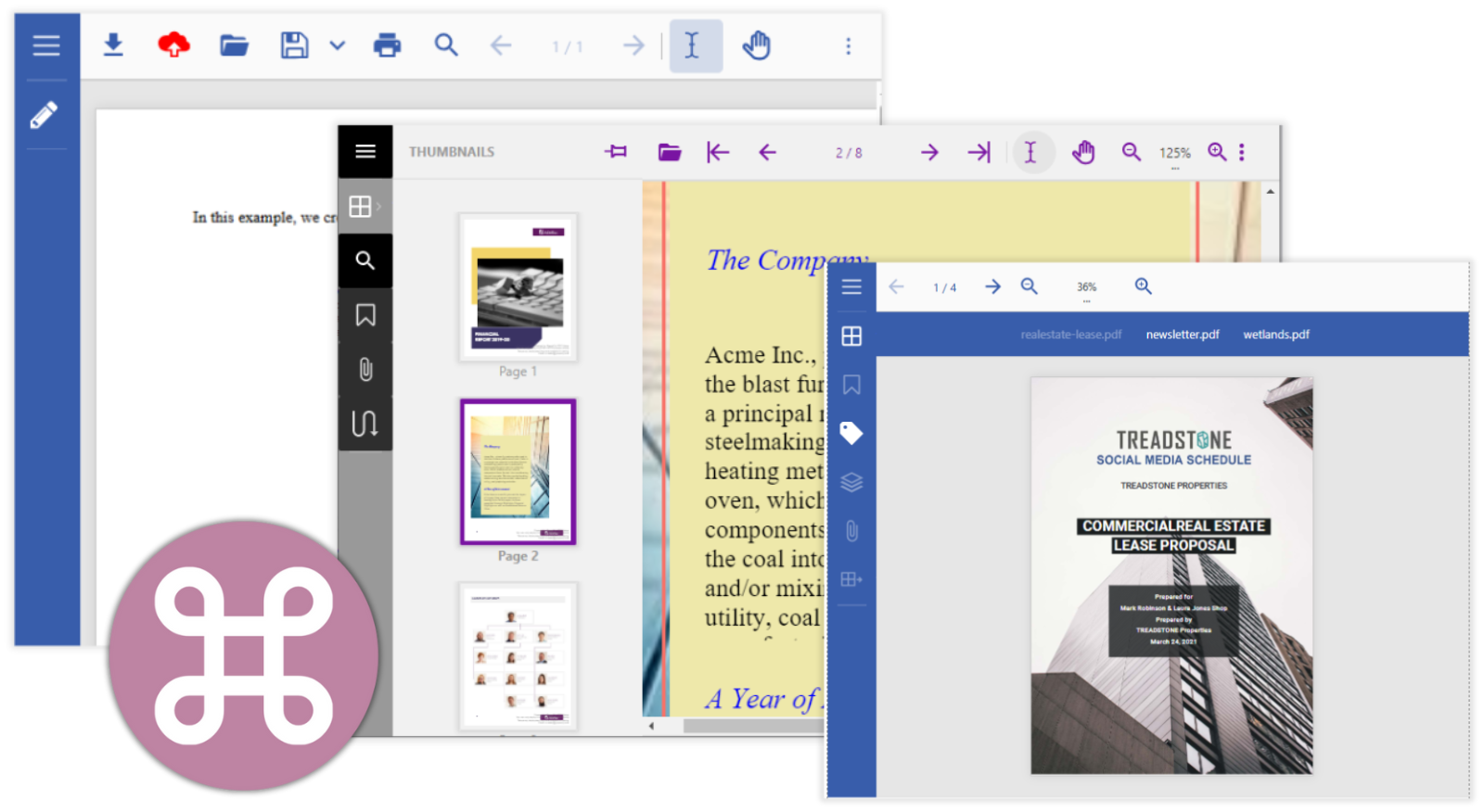Open the tag panel in blue sidebar
1484x812 pixels.
(851, 433)
